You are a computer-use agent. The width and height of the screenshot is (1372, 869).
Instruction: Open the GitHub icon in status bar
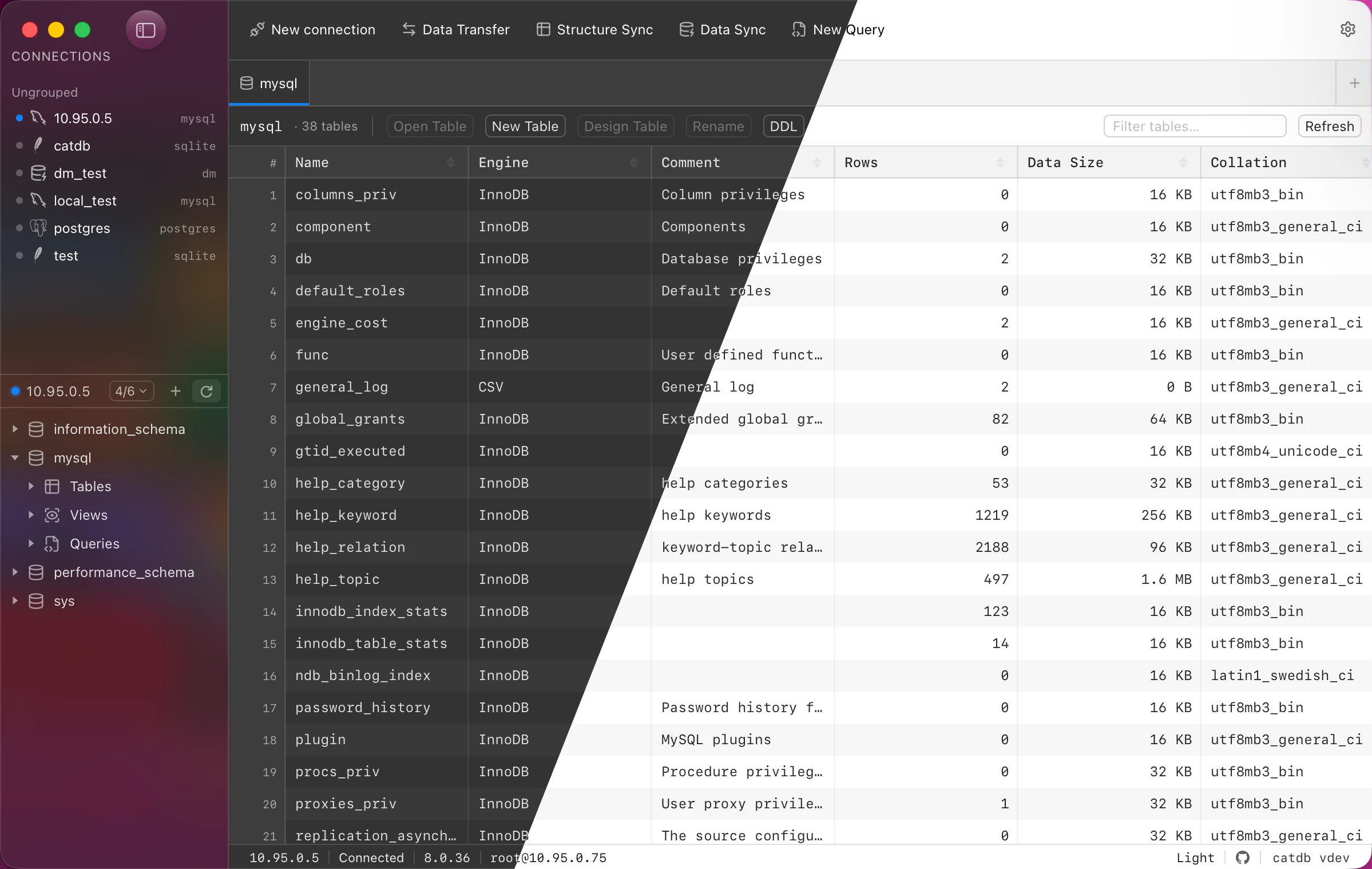coord(1242,858)
